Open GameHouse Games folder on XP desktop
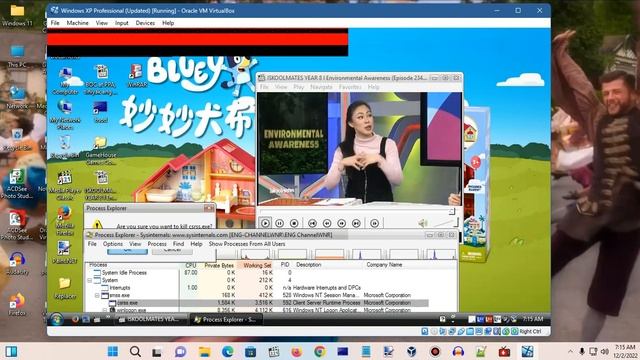The image size is (640, 360). pyautogui.click(x=100, y=150)
